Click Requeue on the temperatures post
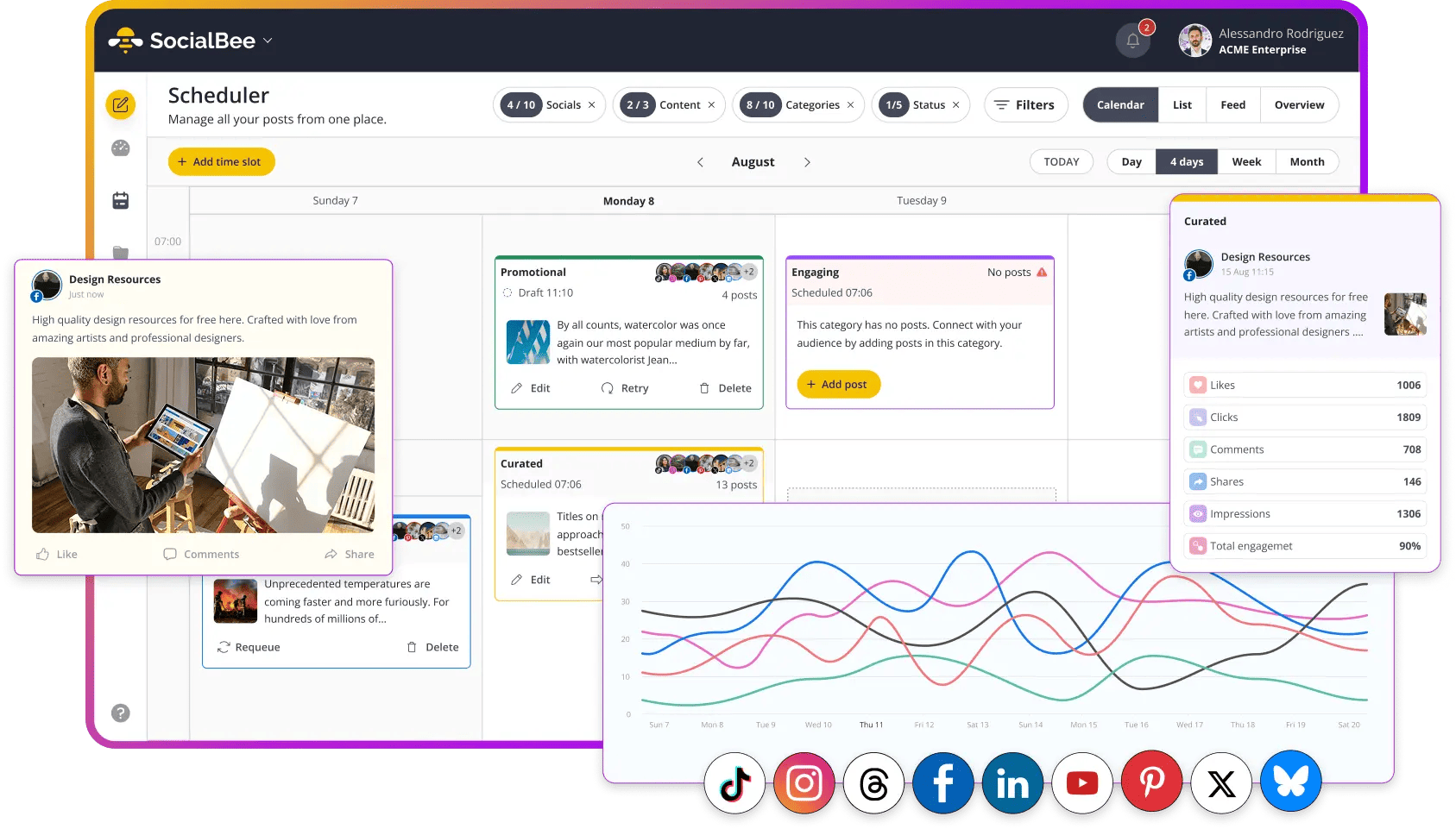 click(x=249, y=647)
